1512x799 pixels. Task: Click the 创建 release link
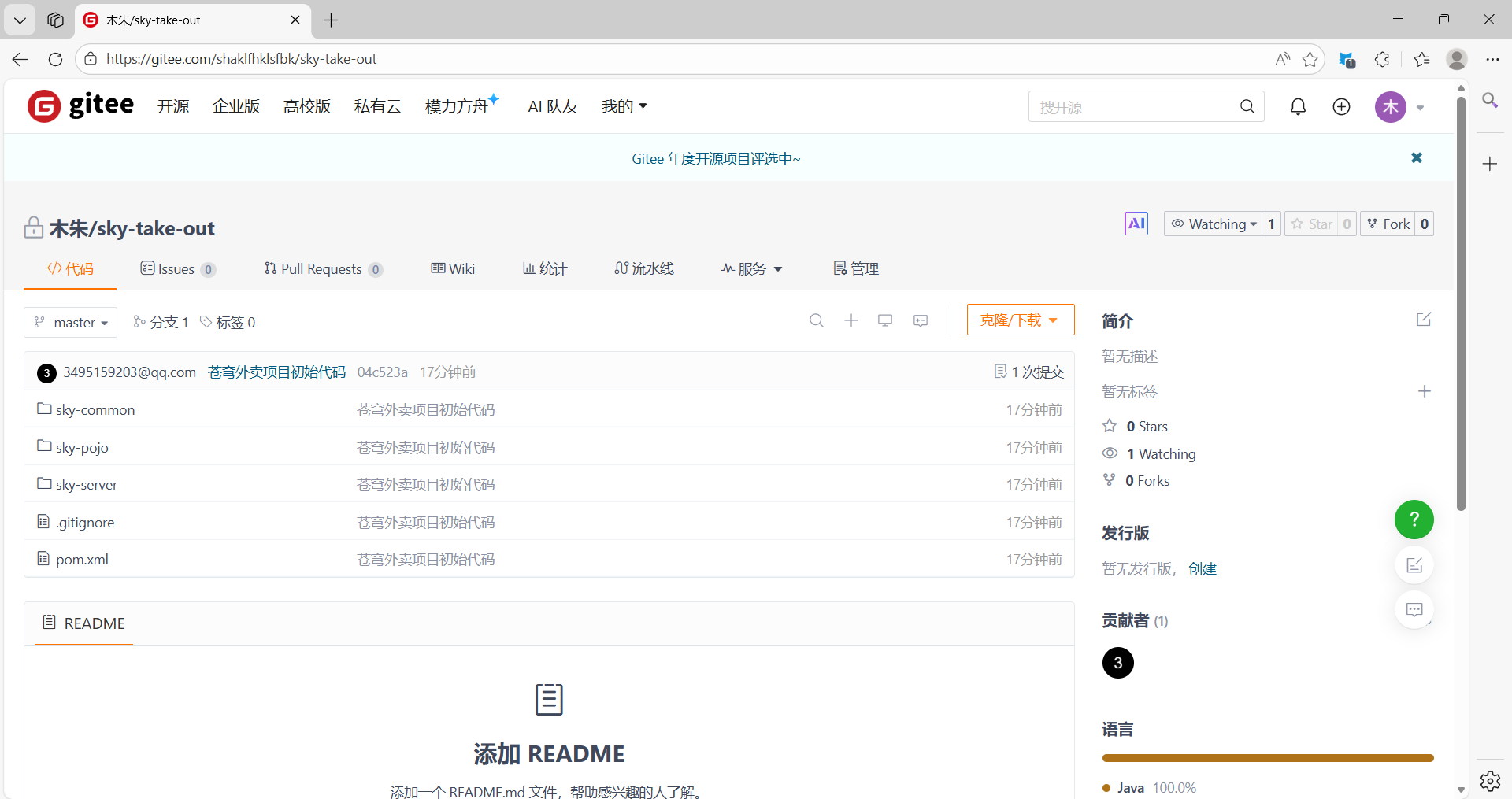(x=1202, y=569)
